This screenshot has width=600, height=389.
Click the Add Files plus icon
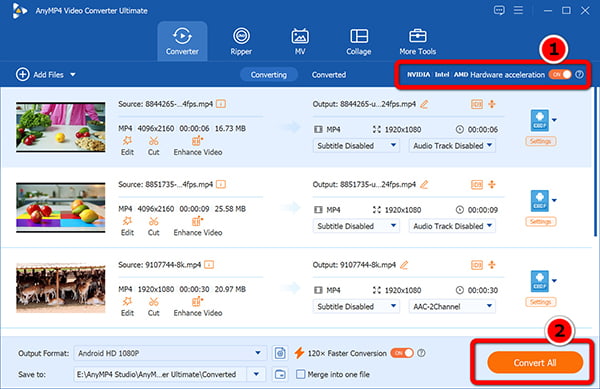coord(23,74)
